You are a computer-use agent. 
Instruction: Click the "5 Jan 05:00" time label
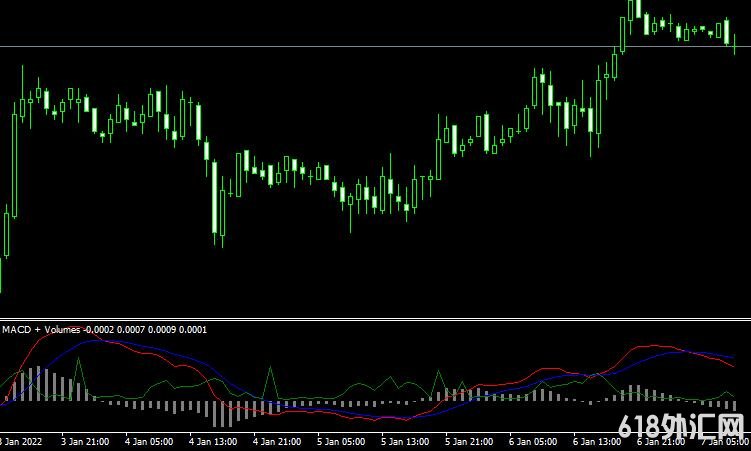pyautogui.click(x=341, y=441)
